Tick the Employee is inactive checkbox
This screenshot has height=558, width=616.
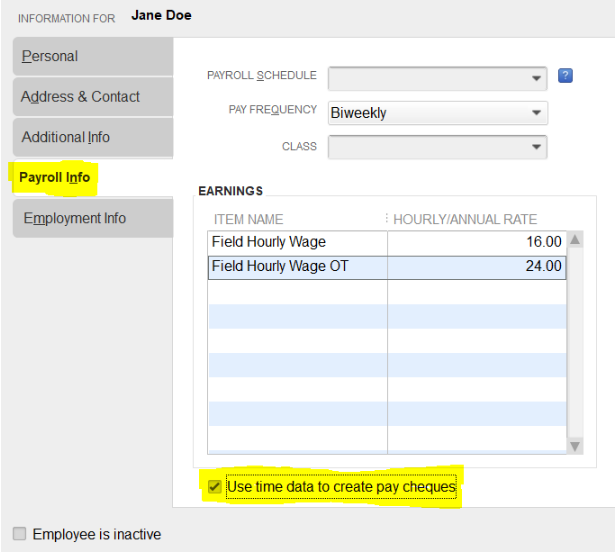click(x=19, y=534)
